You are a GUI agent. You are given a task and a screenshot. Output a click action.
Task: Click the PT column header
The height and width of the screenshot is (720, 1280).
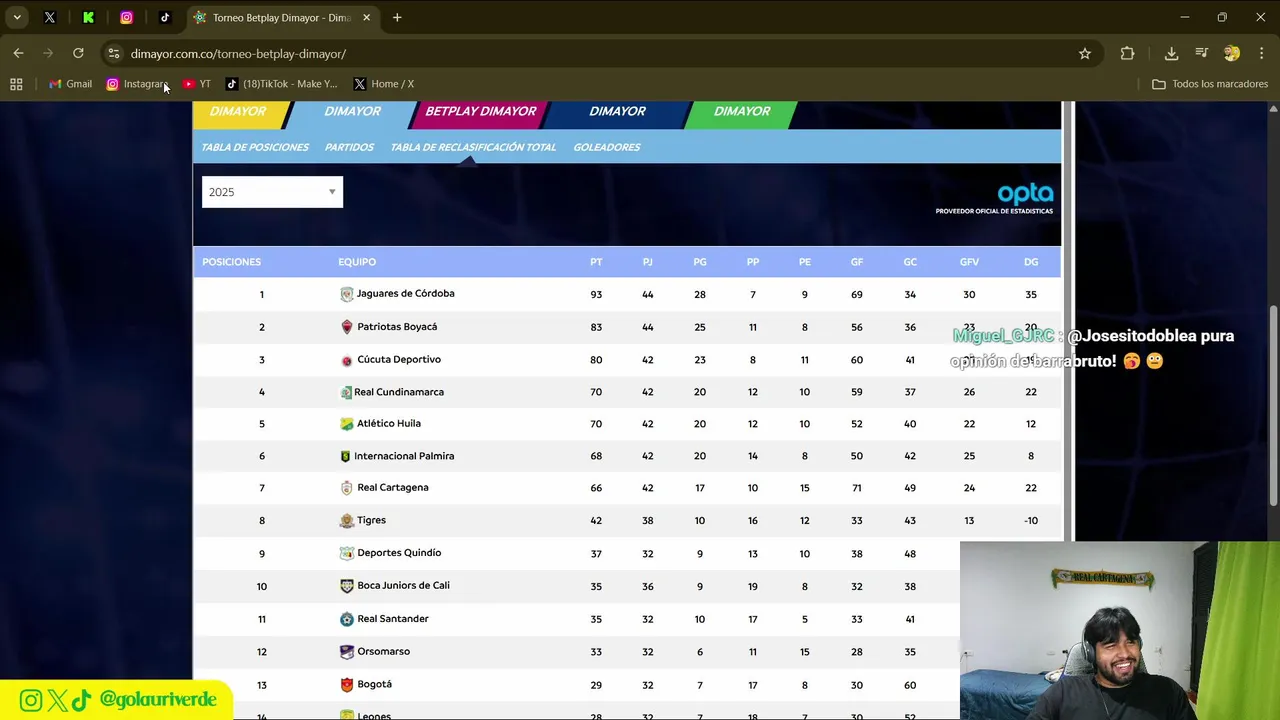(596, 262)
